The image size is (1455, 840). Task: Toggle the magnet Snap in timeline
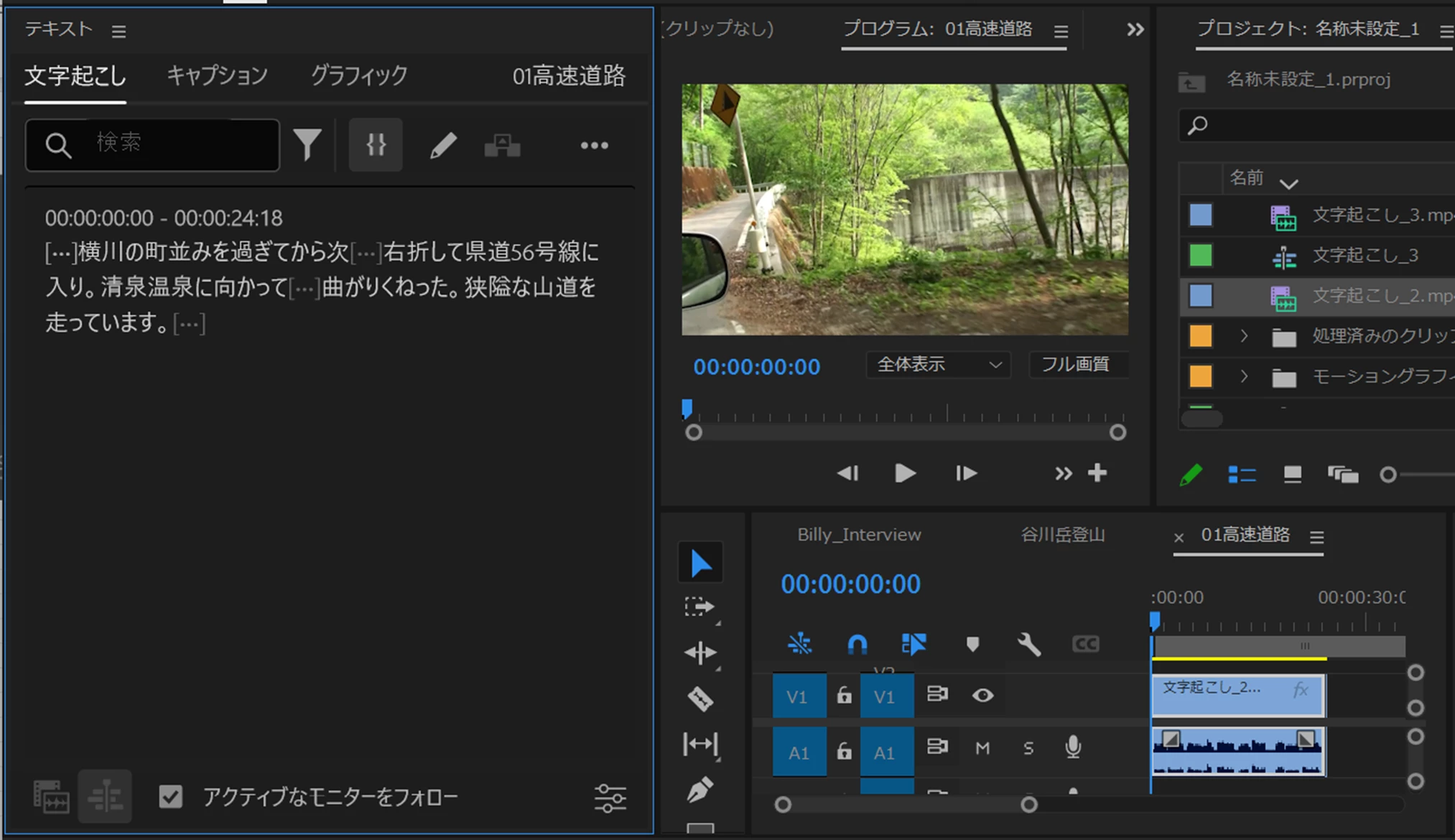click(857, 644)
